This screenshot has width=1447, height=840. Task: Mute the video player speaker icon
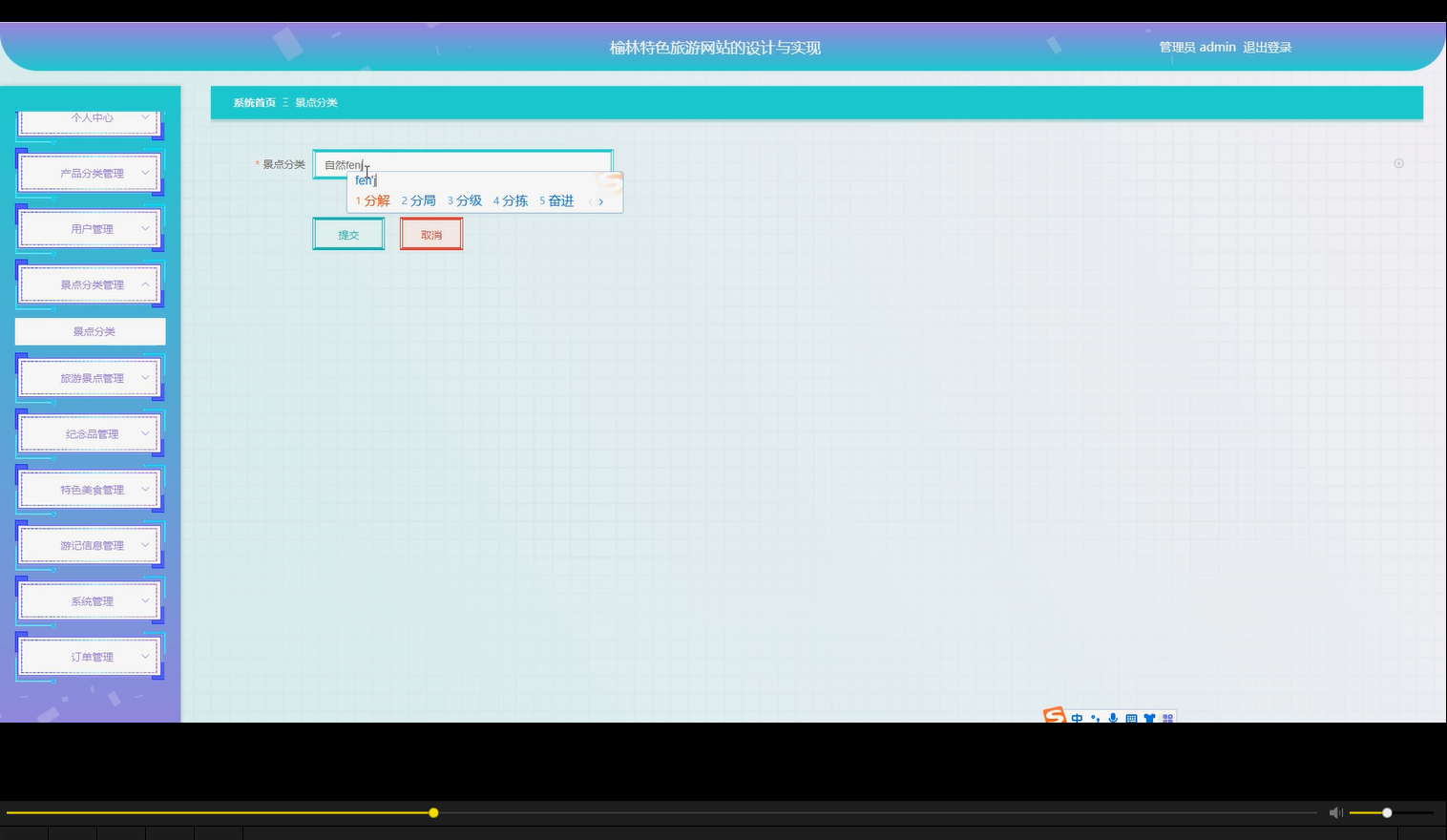coord(1335,812)
